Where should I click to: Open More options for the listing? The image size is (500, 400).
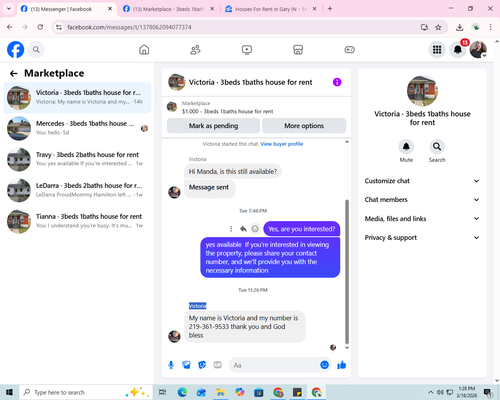(x=304, y=126)
